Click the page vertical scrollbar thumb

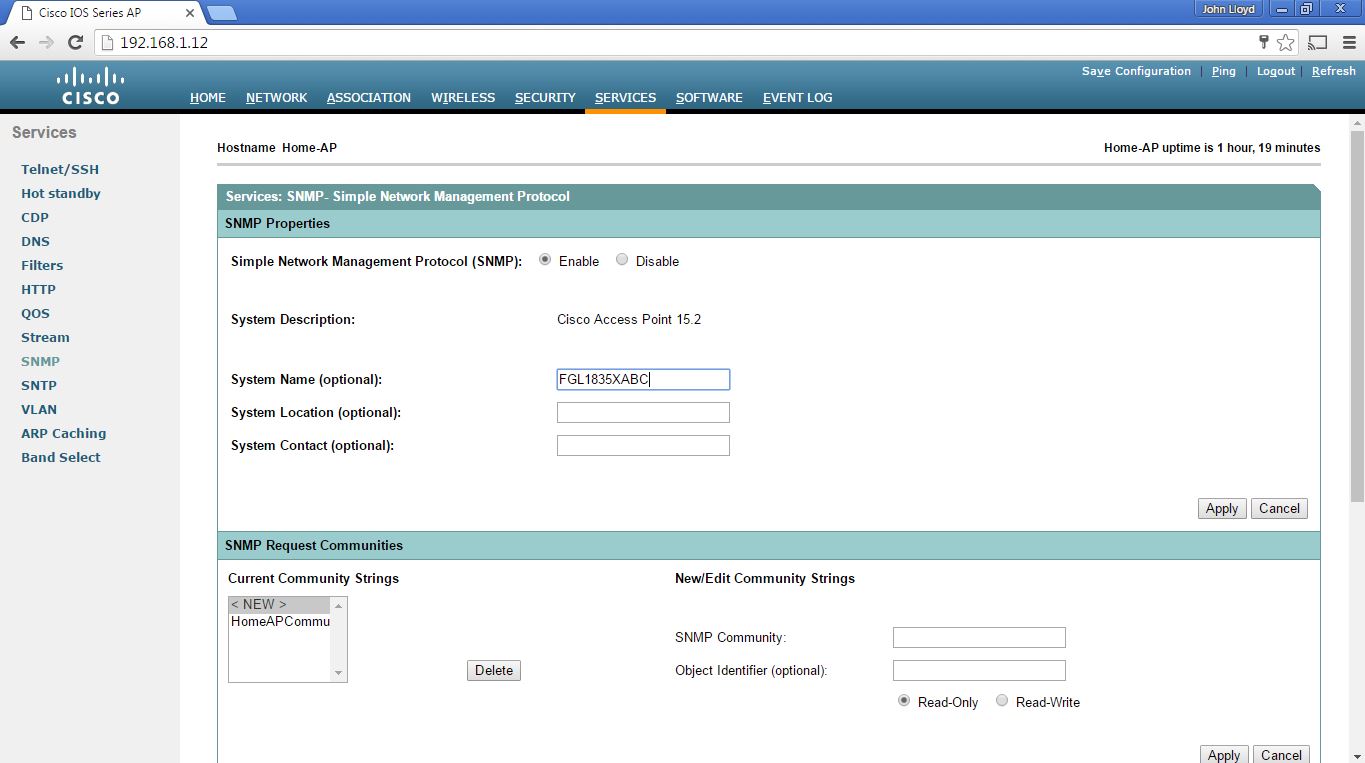(x=1357, y=315)
